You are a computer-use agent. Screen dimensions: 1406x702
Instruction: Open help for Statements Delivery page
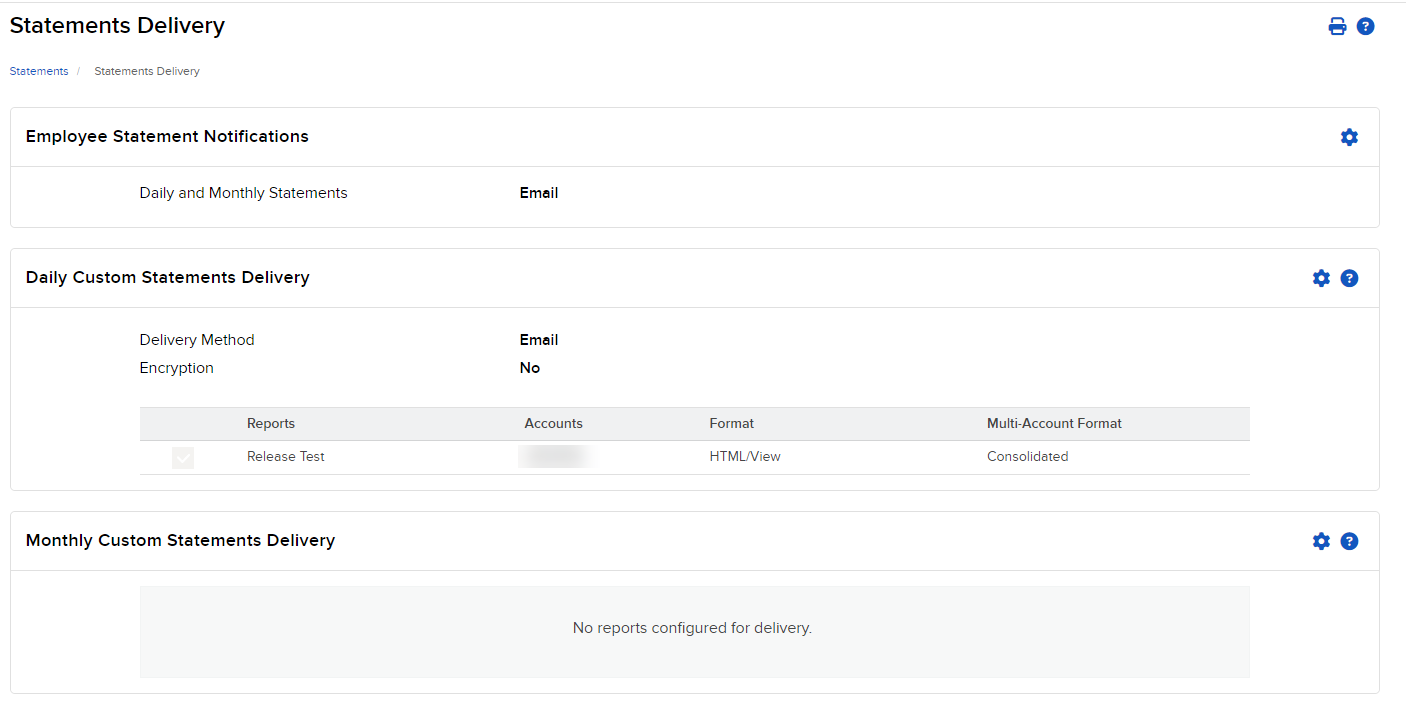pyautogui.click(x=1366, y=26)
